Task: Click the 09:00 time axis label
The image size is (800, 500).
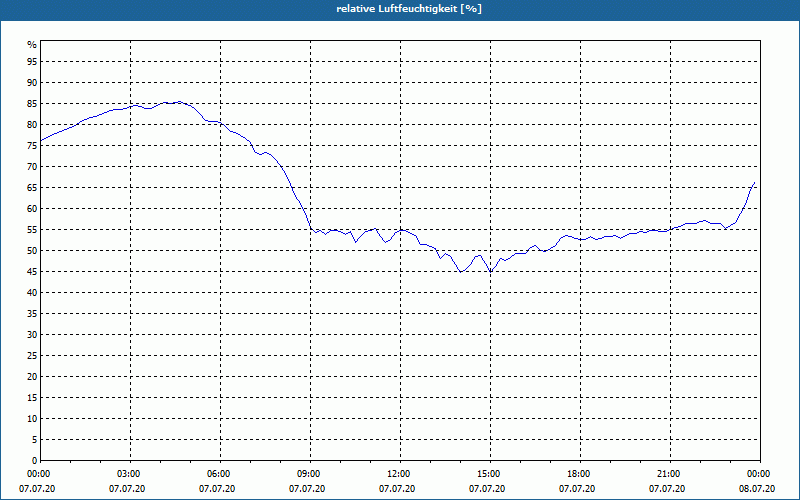Action: [310, 474]
